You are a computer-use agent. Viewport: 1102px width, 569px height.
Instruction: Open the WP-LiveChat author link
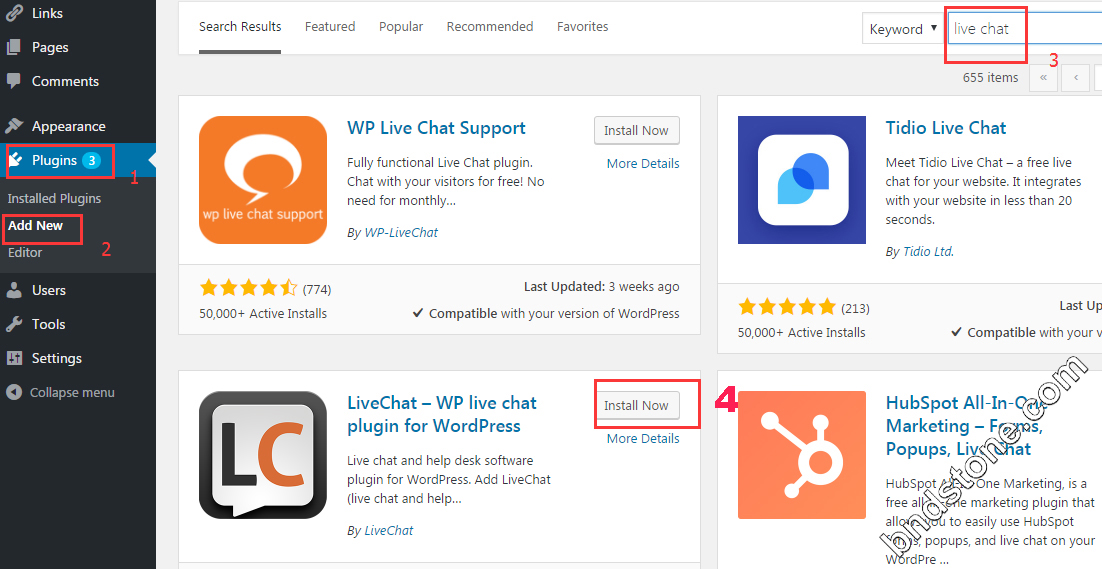click(401, 233)
